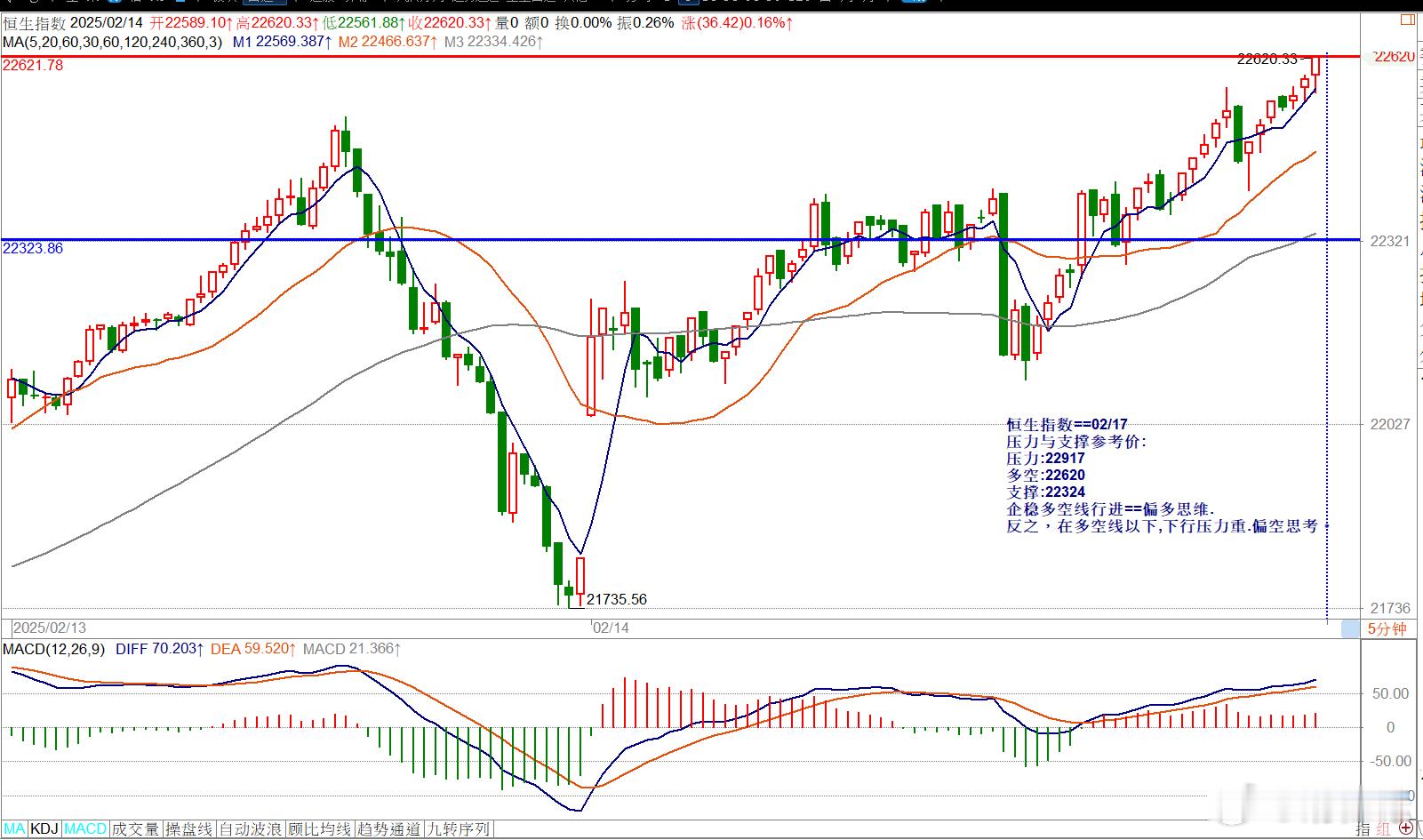The image size is (1423, 840).
Task: Click the blue 22323.86 support line label
Action: click(34, 249)
